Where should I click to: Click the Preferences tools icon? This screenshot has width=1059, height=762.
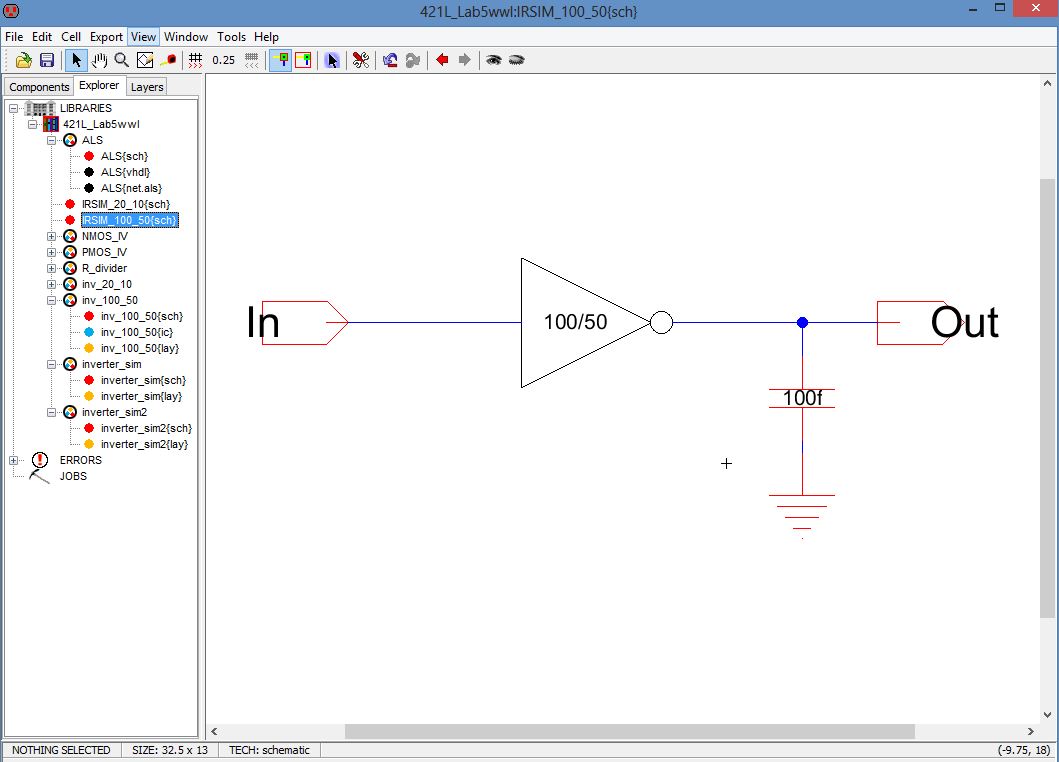(361, 60)
